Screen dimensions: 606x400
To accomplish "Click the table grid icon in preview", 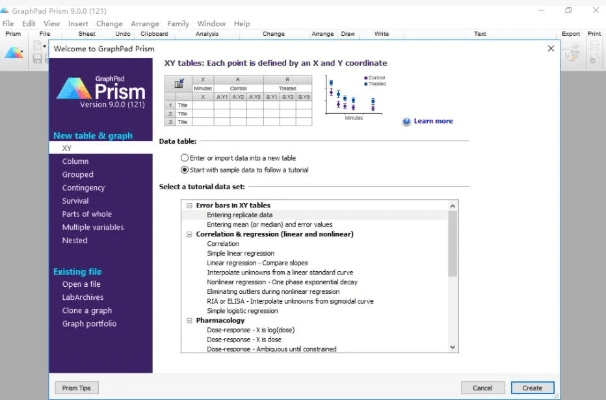I will click(177, 84).
